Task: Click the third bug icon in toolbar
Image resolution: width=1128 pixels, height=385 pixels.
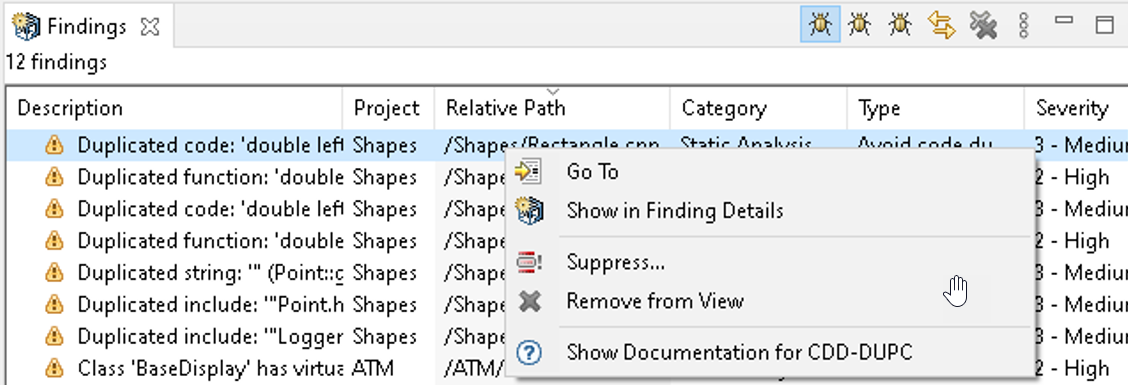Action: tap(899, 25)
